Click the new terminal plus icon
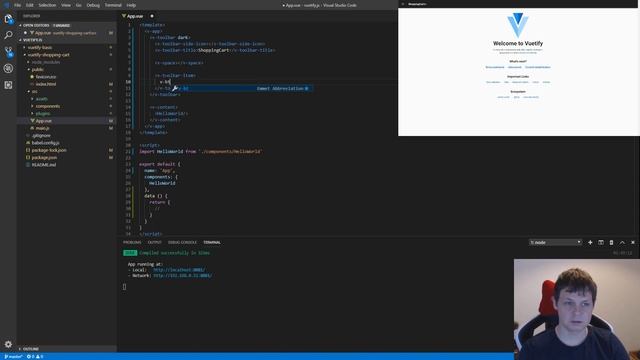Image resolution: width=640 pixels, height=360 pixels. pos(590,242)
